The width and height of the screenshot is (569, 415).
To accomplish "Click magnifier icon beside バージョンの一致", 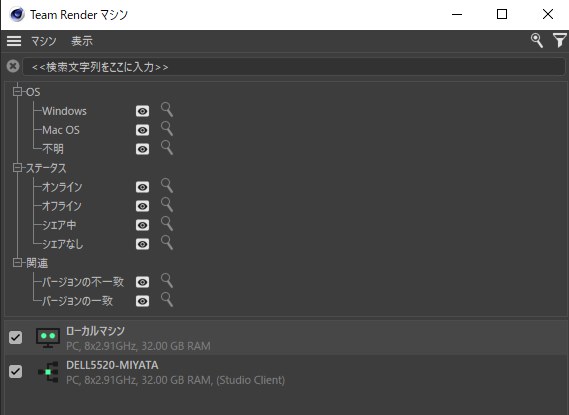I will [x=167, y=300].
